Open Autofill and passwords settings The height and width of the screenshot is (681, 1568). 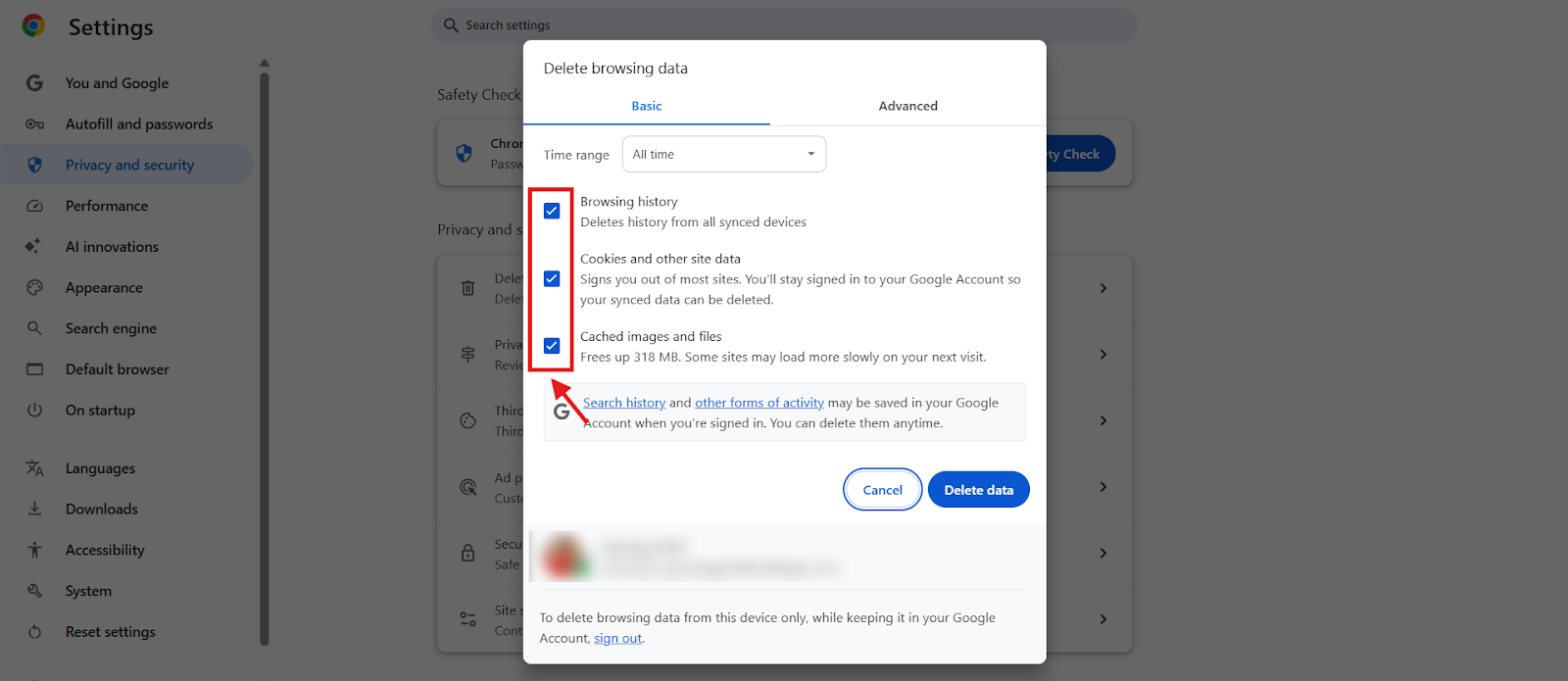click(127, 124)
